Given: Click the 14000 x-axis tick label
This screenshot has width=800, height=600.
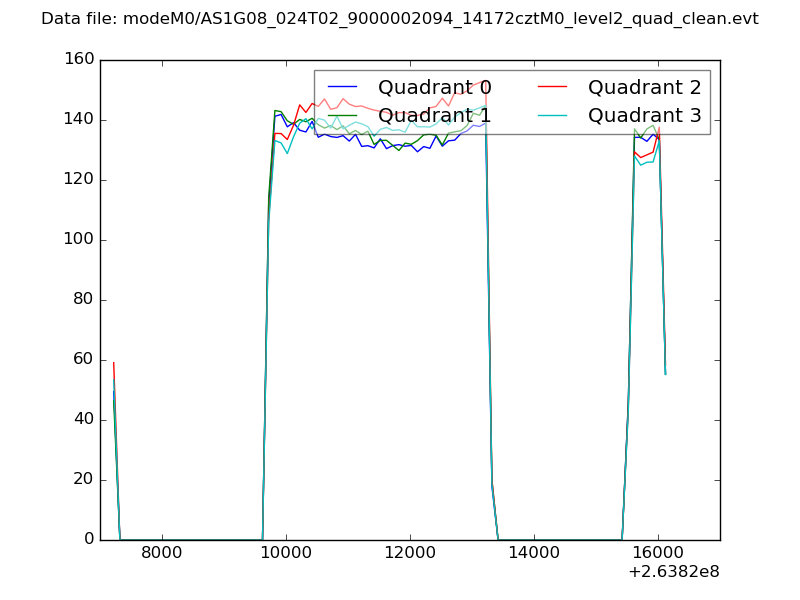Looking at the screenshot, I should tap(534, 551).
